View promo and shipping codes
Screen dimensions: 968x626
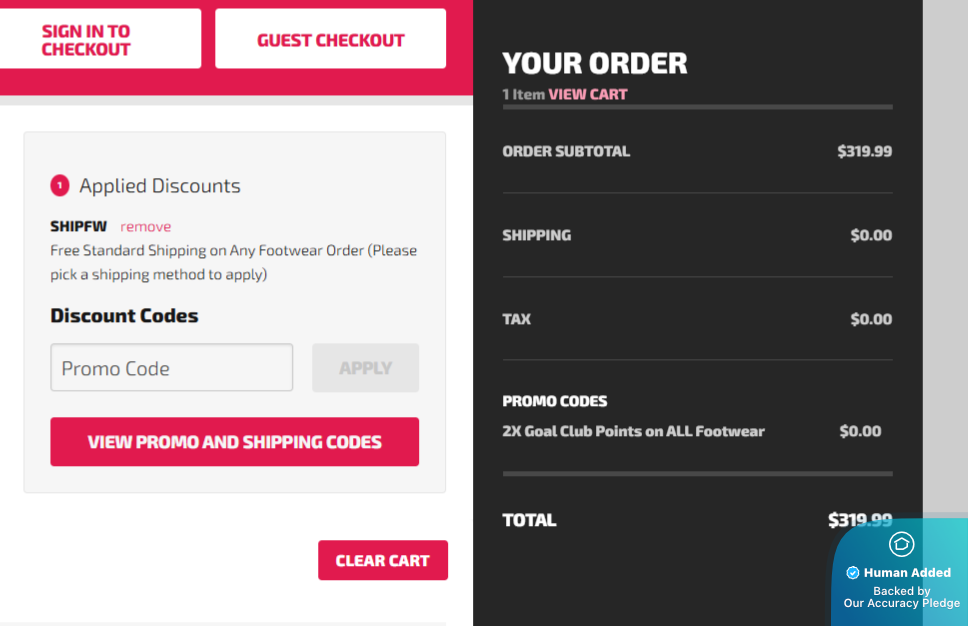pyautogui.click(x=234, y=442)
